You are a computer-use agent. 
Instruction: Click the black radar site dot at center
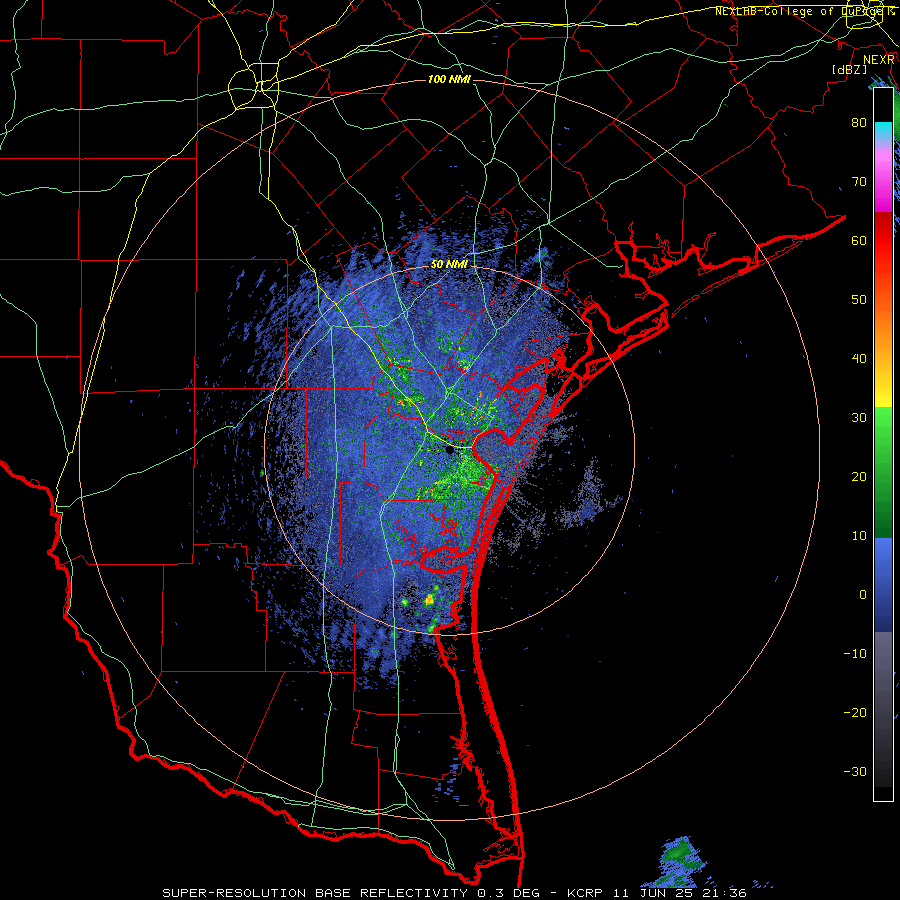coord(449,450)
